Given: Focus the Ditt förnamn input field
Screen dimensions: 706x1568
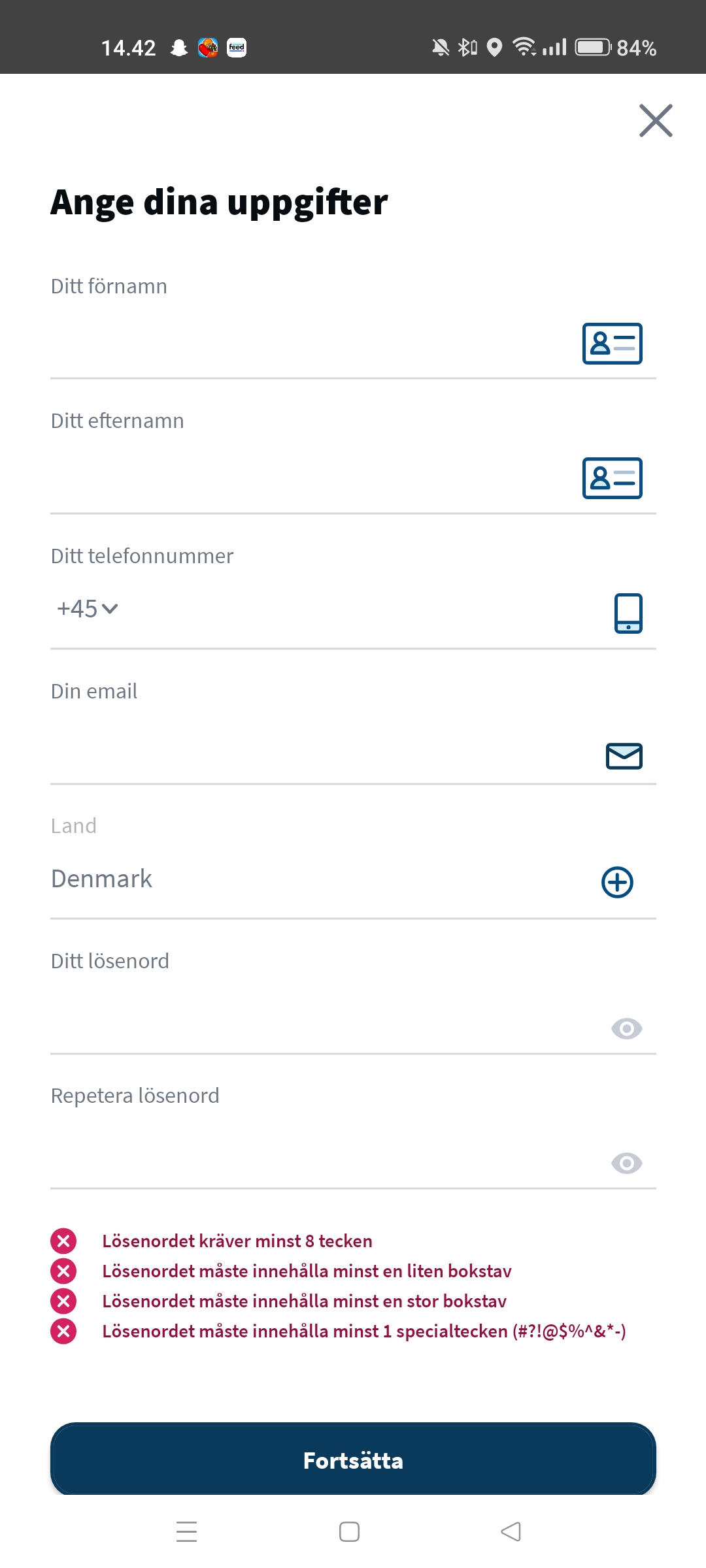Looking at the screenshot, I should [307, 344].
